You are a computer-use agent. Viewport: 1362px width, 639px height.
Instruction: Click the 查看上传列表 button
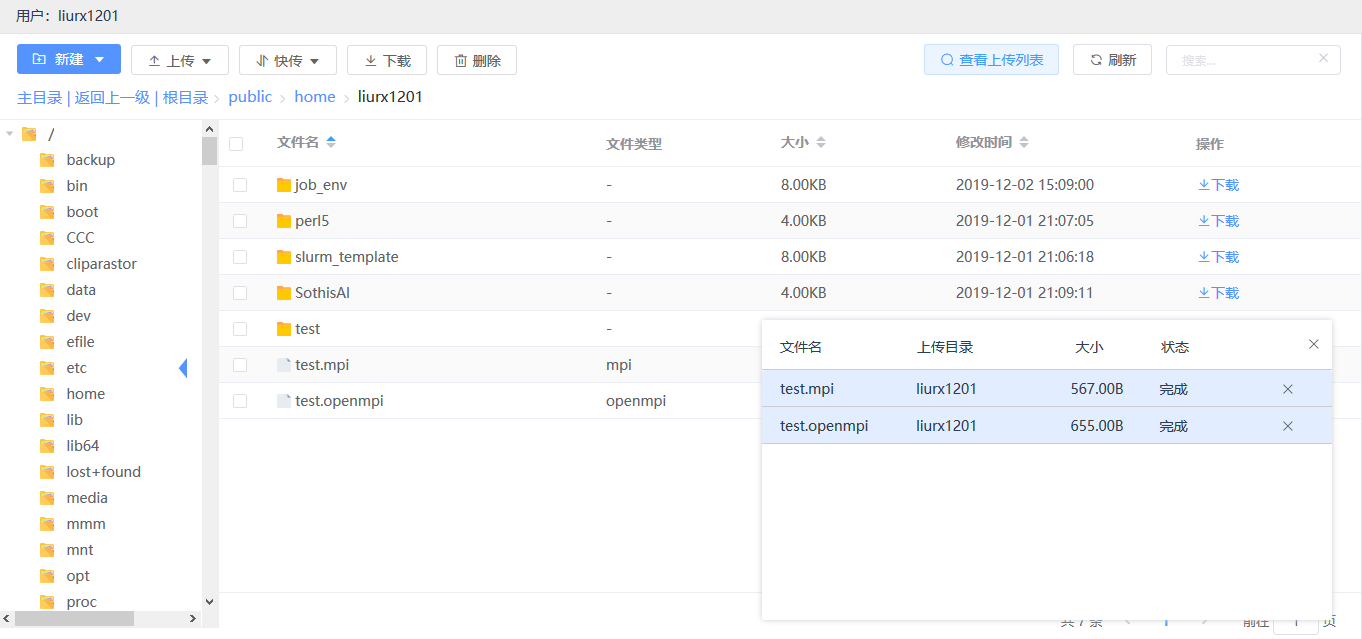991,60
